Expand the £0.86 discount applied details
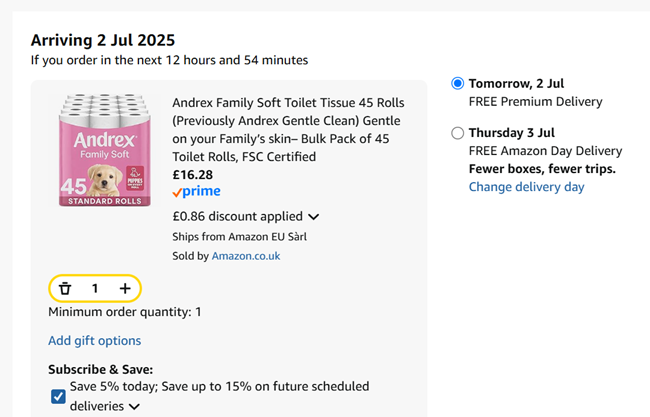 313,216
